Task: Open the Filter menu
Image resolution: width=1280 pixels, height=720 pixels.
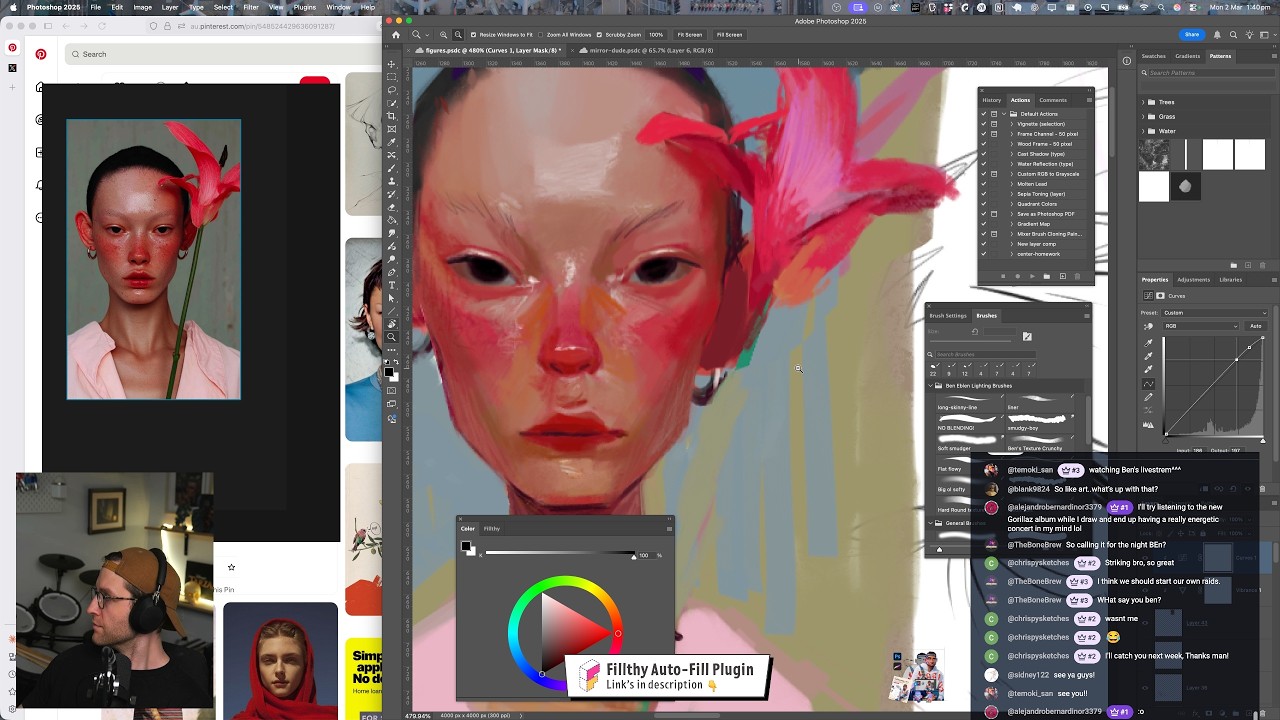Action: coord(251,7)
